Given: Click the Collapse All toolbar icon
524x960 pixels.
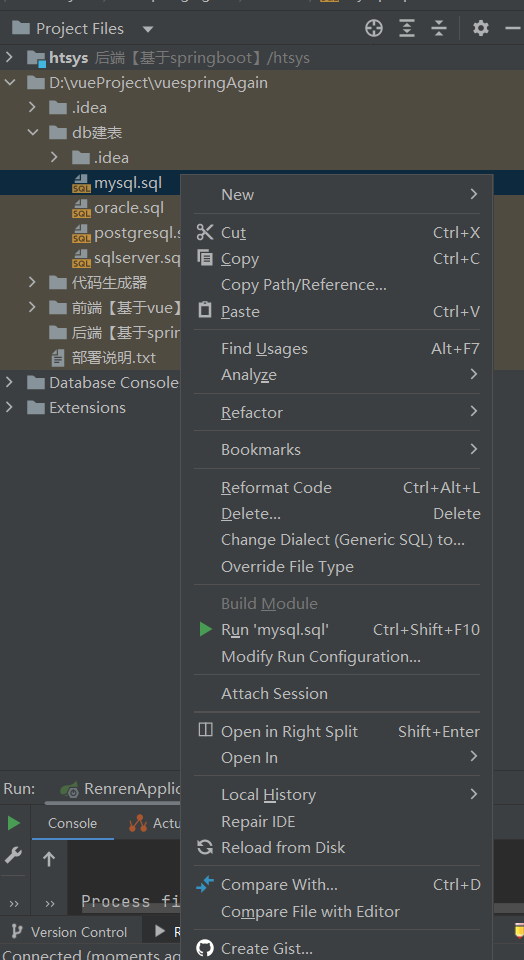Looking at the screenshot, I should click(439, 28).
